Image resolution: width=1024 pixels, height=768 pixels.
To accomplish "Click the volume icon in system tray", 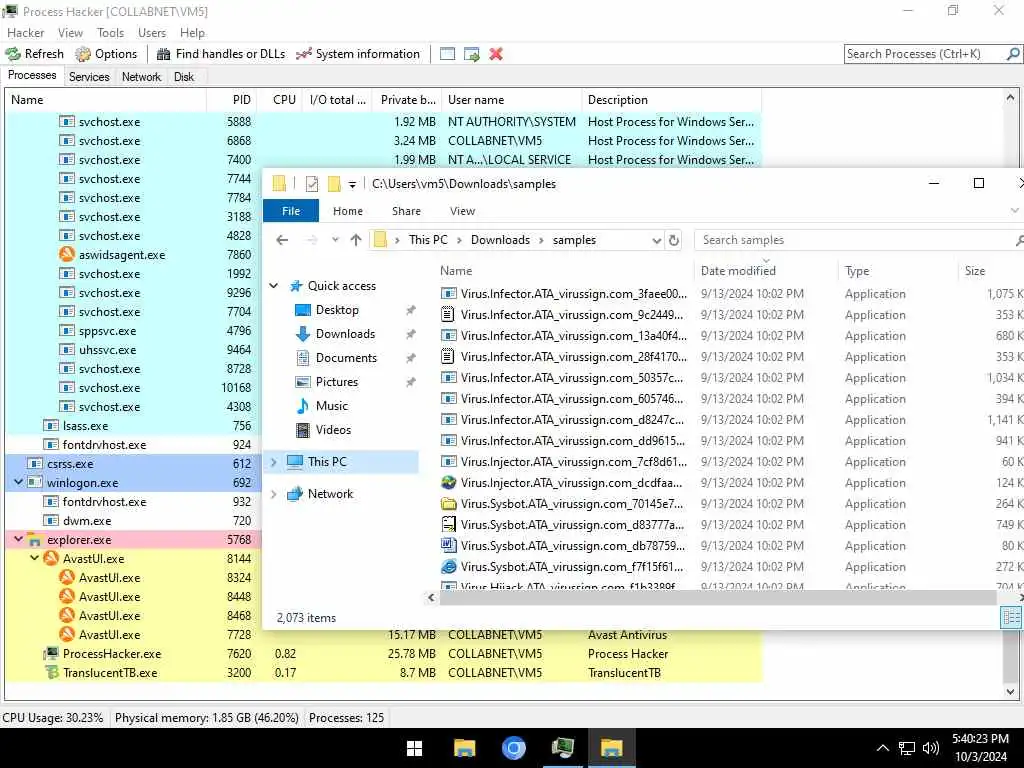I will pyautogui.click(x=931, y=748).
